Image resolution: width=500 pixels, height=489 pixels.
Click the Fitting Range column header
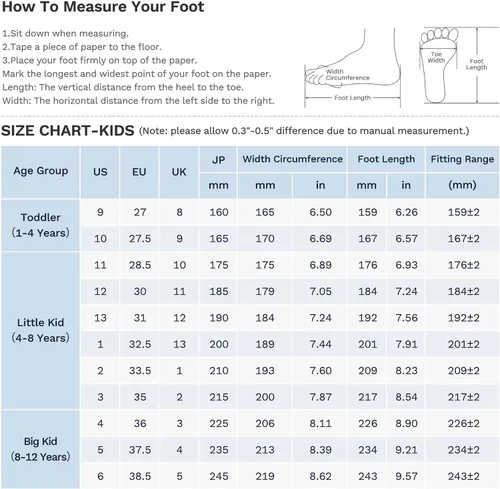point(462,159)
